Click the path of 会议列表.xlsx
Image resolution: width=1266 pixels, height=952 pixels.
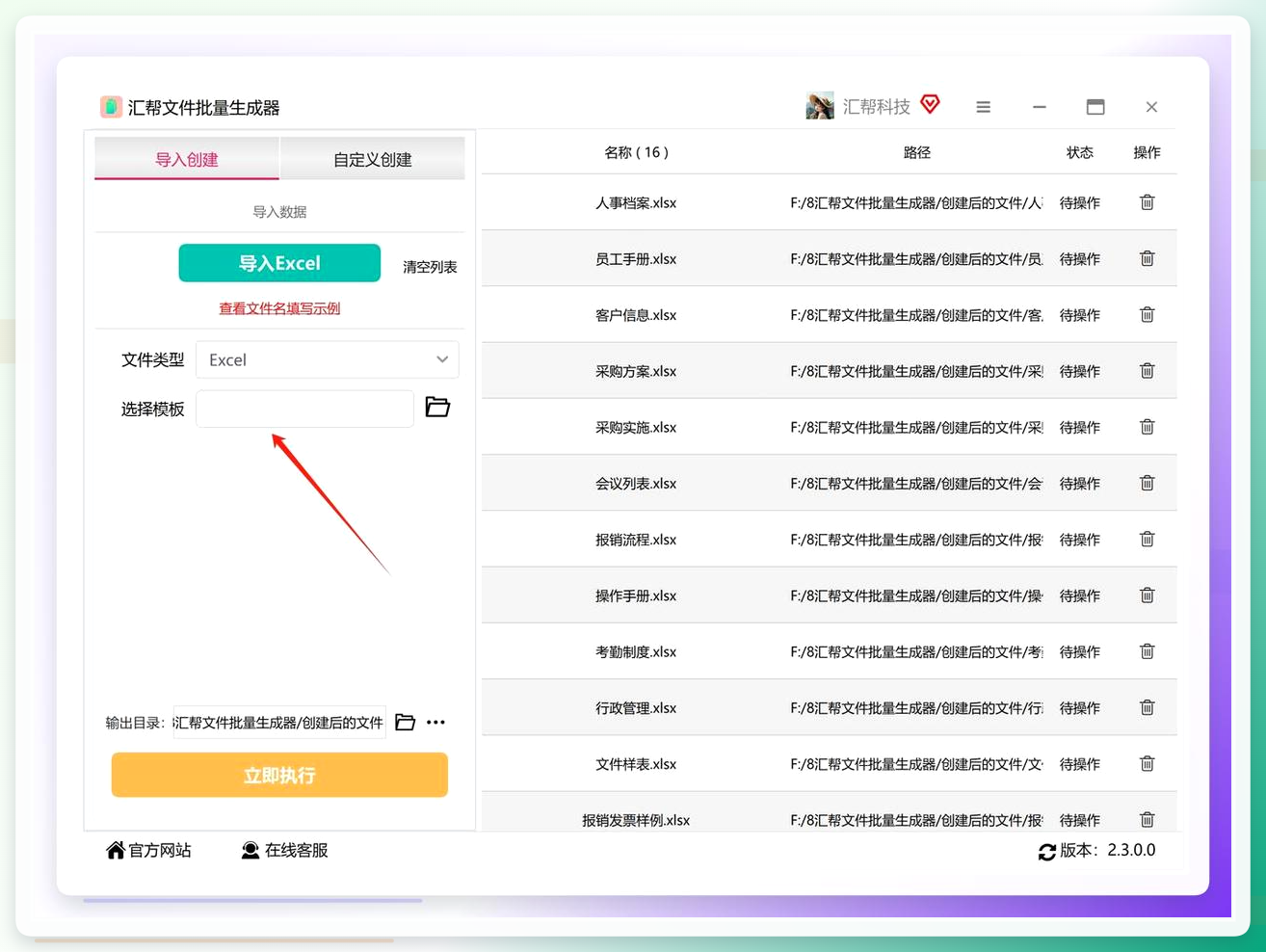click(x=916, y=483)
